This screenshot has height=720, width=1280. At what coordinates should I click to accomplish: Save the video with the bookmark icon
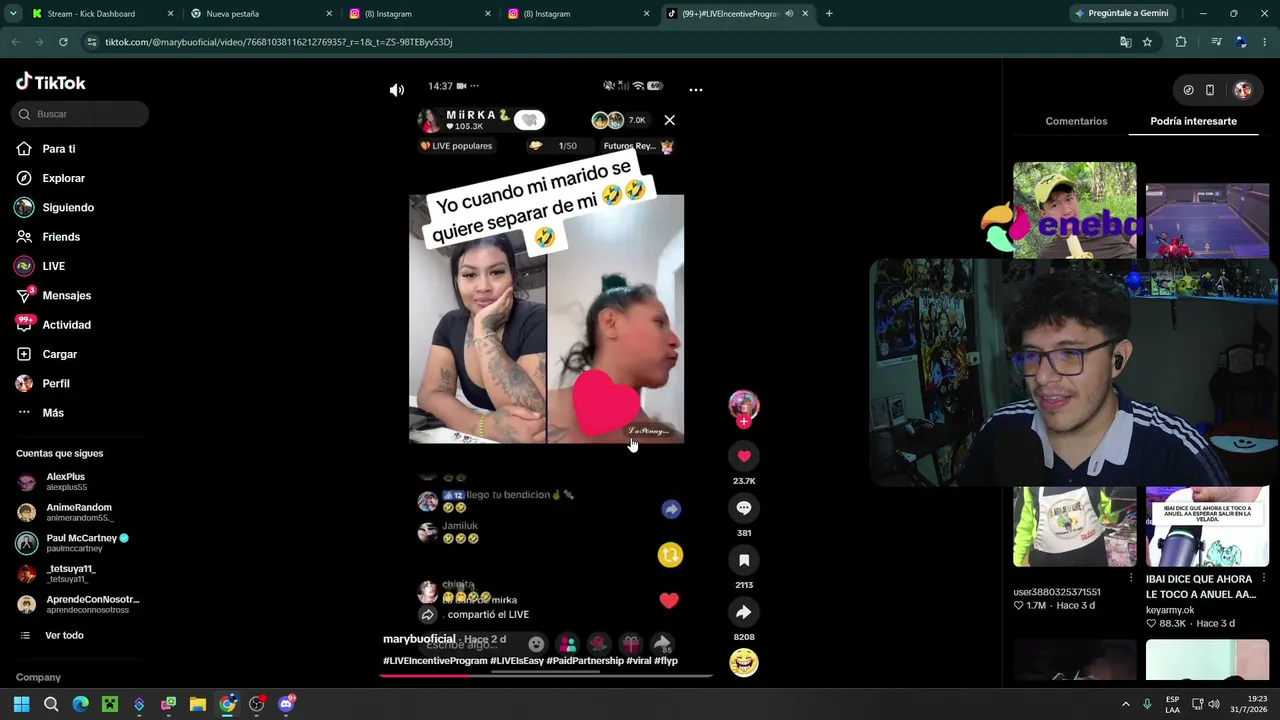pyautogui.click(x=744, y=560)
